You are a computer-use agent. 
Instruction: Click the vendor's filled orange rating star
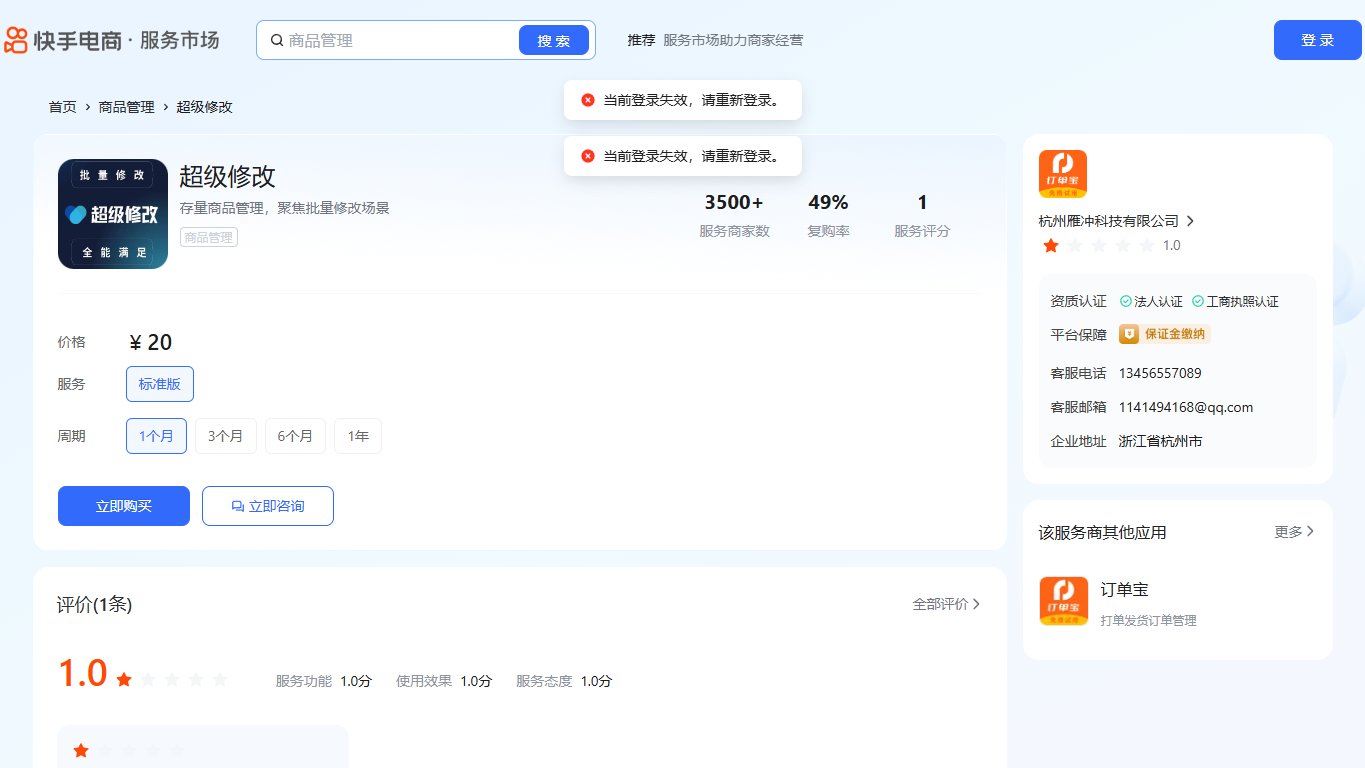pos(1051,245)
